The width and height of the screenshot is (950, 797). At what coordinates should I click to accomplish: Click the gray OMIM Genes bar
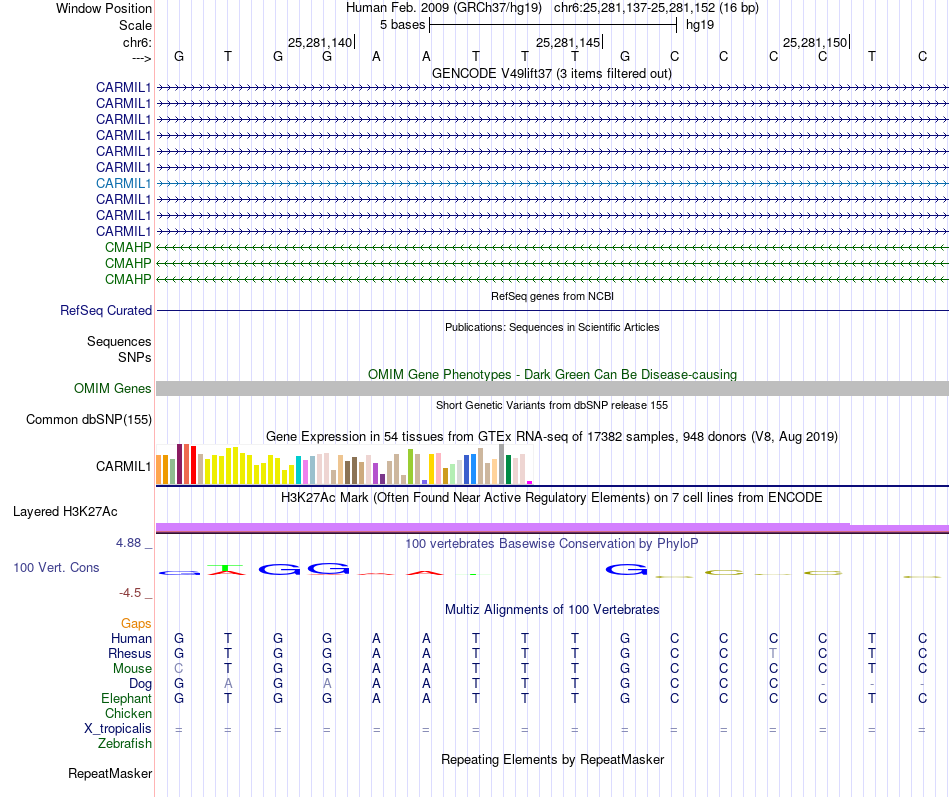[x=552, y=388]
